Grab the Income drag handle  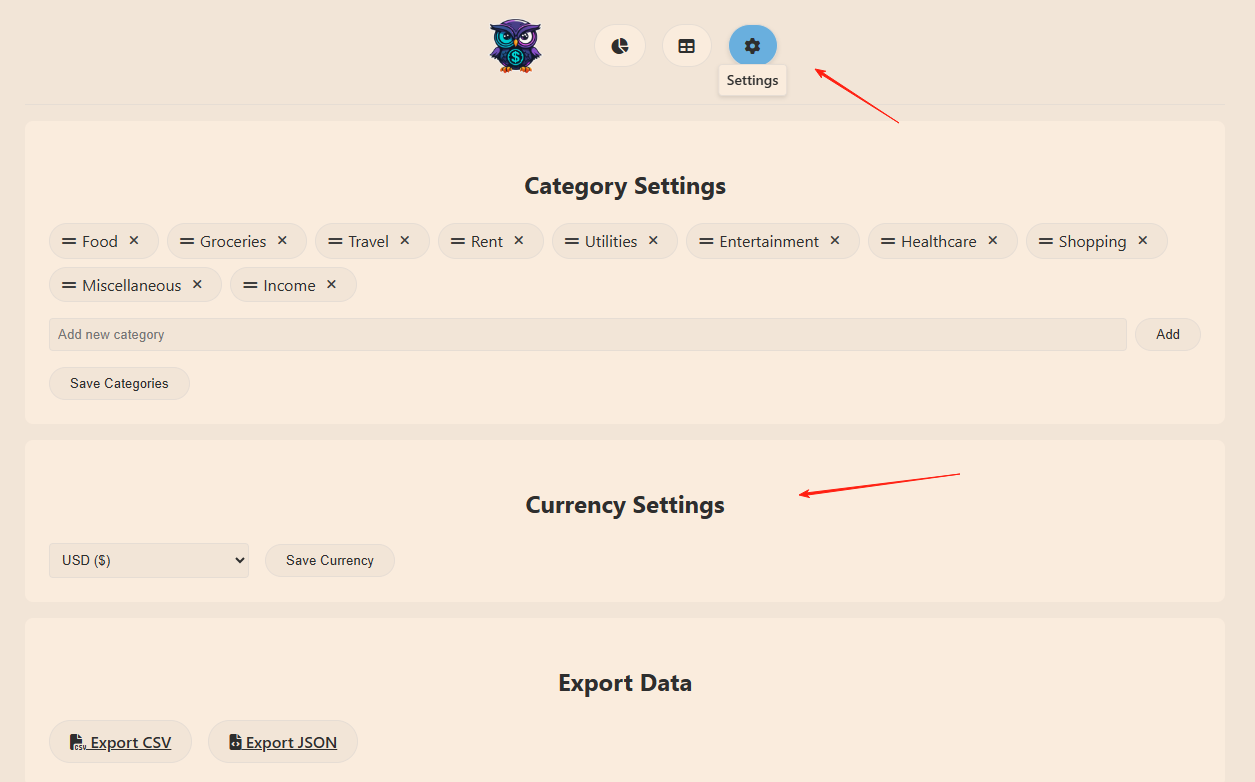250,286
